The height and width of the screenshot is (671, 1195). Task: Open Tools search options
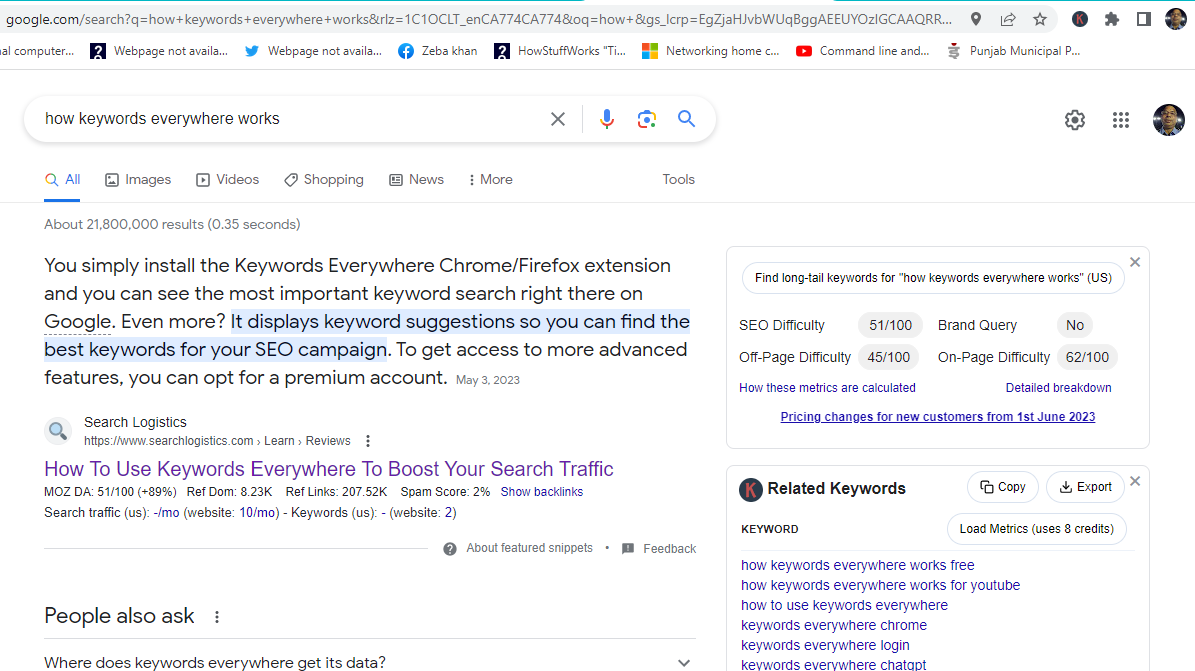click(678, 180)
